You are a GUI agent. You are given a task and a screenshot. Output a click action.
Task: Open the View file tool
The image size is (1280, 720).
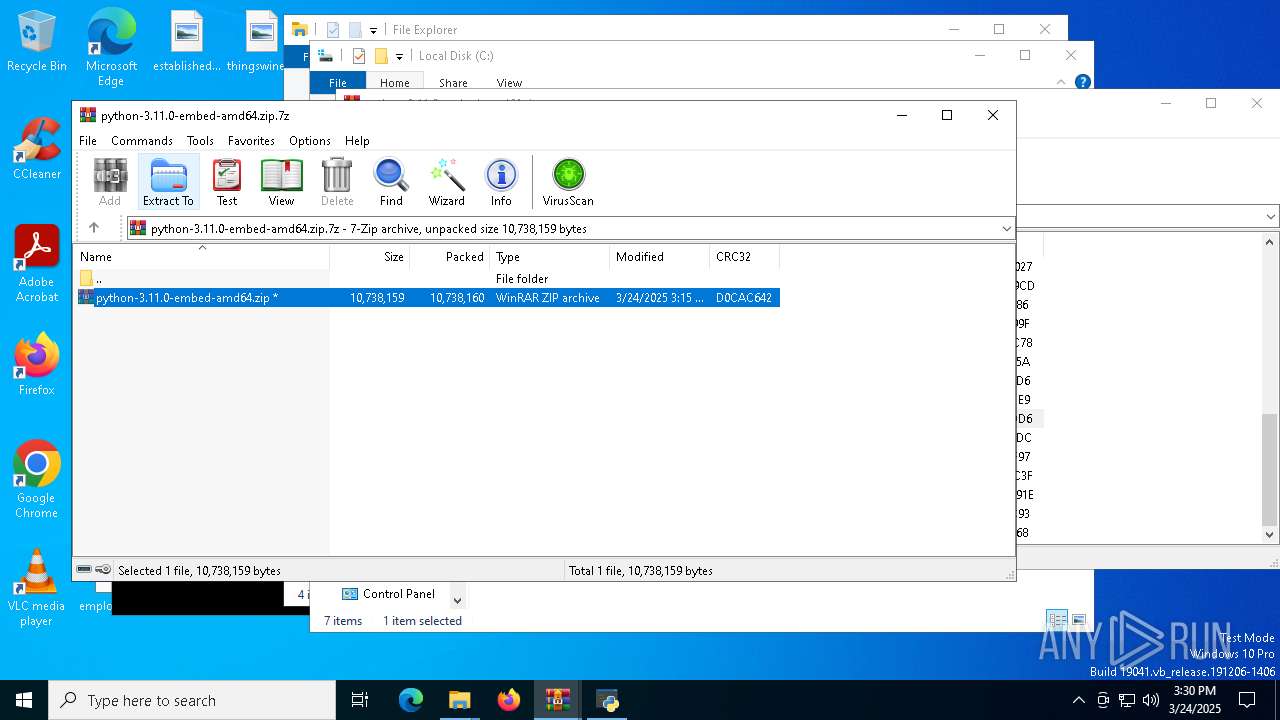point(282,182)
